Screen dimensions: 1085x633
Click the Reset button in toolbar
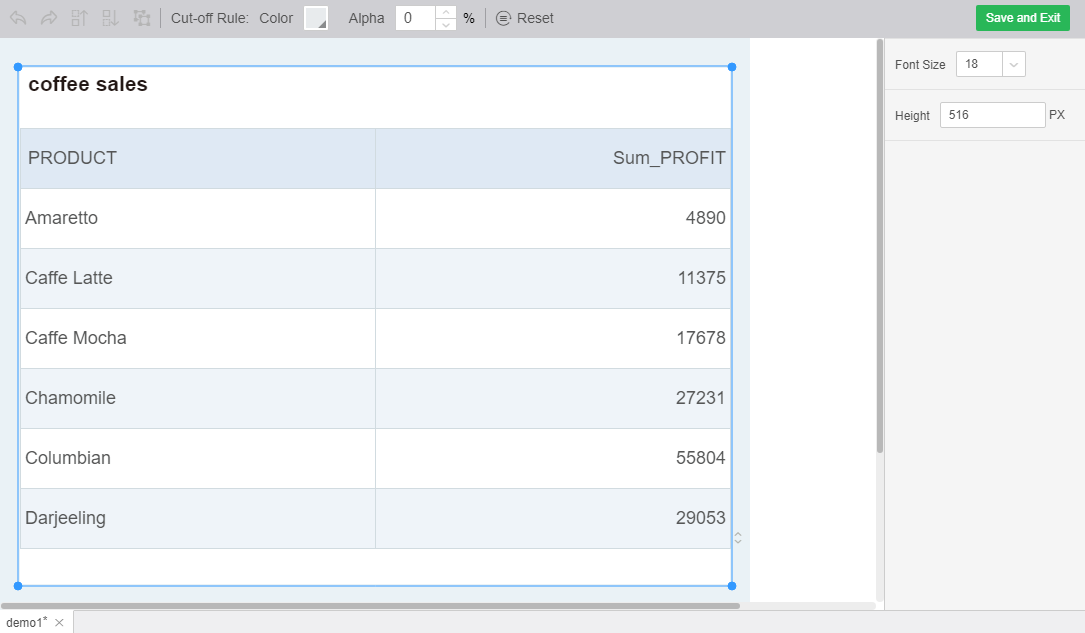coord(525,18)
